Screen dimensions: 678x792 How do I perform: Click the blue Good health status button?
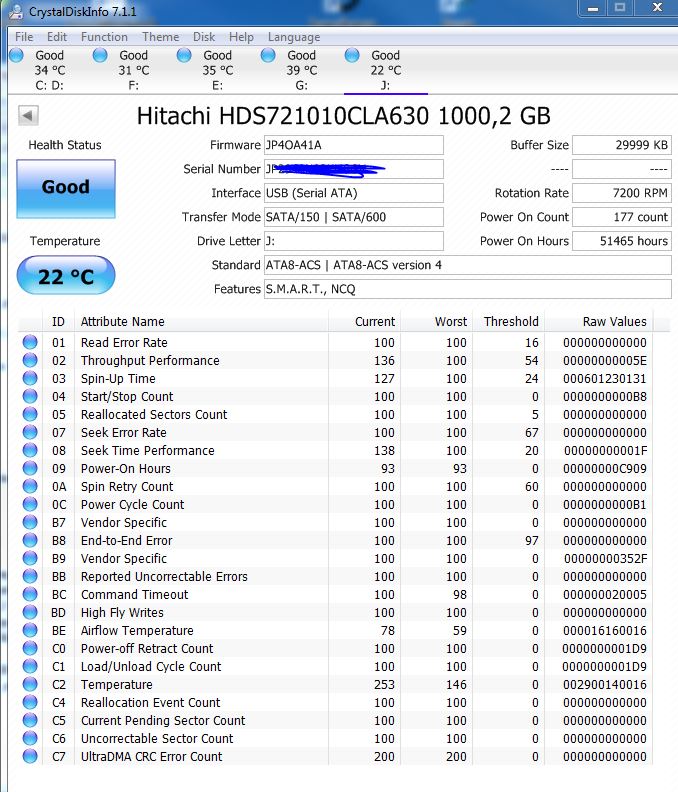pos(66,189)
